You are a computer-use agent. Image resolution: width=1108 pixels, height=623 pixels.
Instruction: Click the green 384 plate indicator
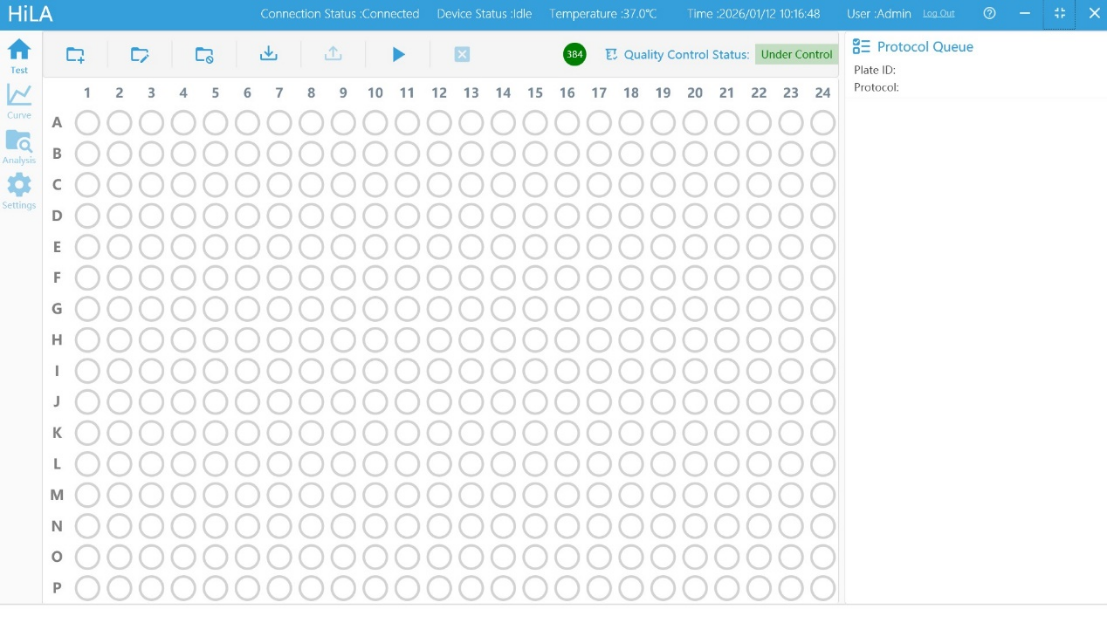point(574,55)
